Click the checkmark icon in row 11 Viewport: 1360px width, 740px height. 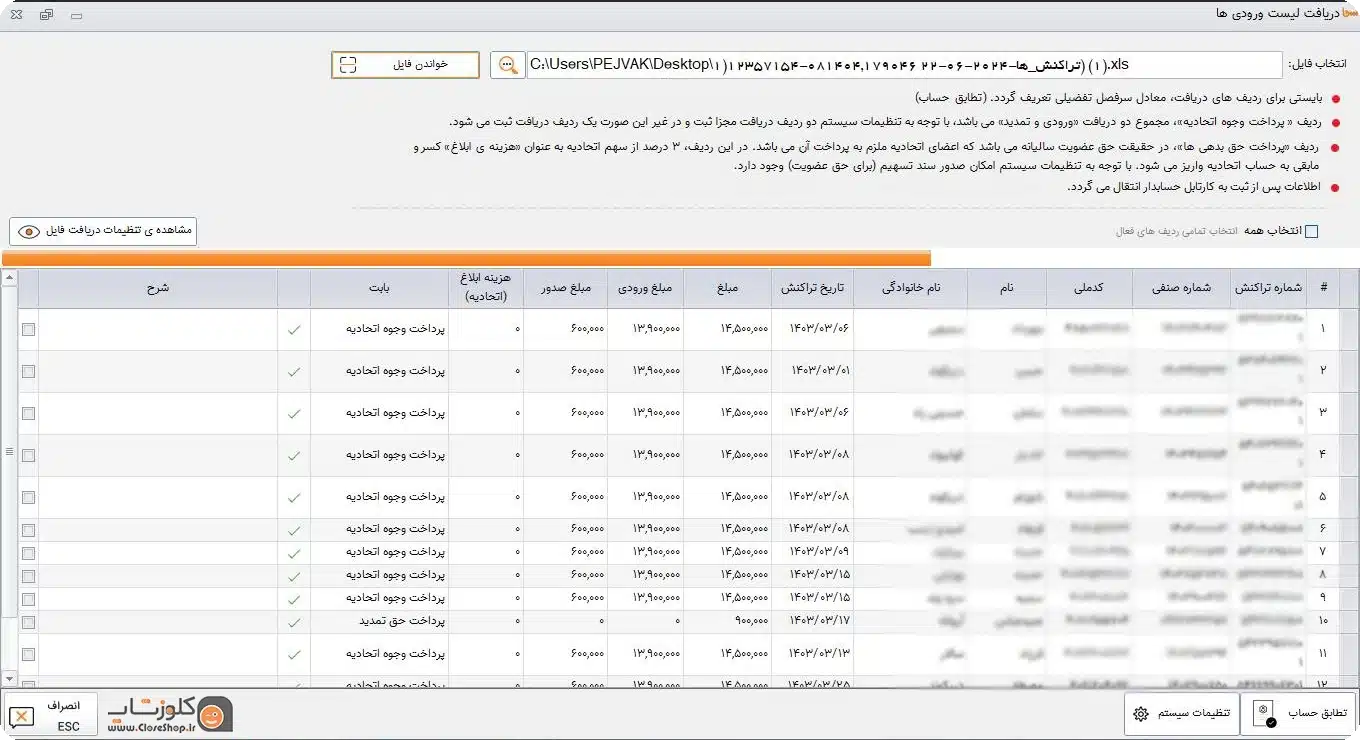point(293,655)
